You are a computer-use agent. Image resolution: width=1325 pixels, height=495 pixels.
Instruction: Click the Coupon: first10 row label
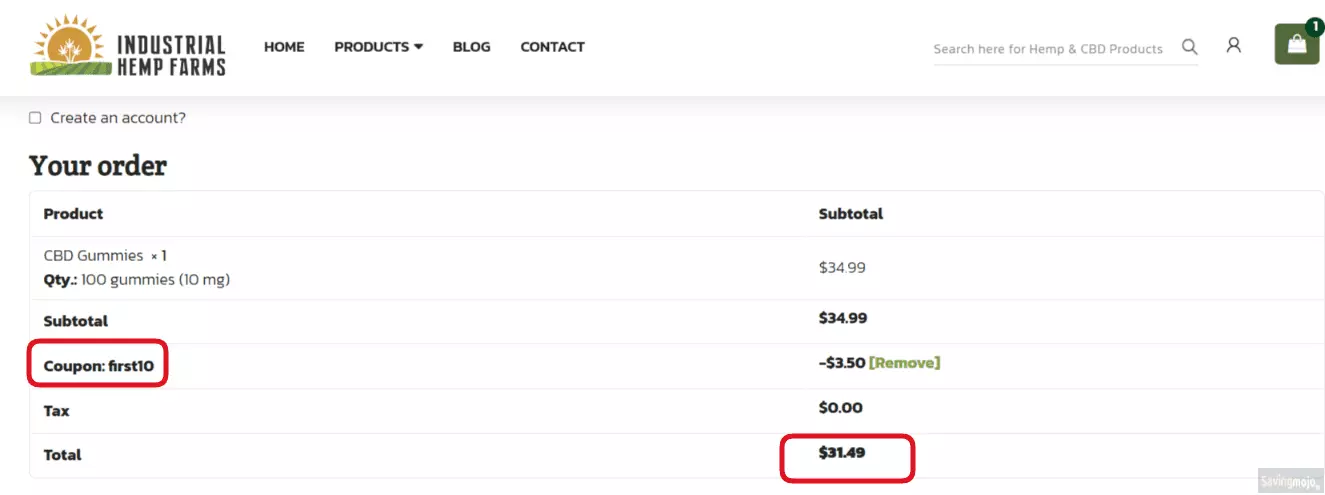pyautogui.click(x=99, y=366)
